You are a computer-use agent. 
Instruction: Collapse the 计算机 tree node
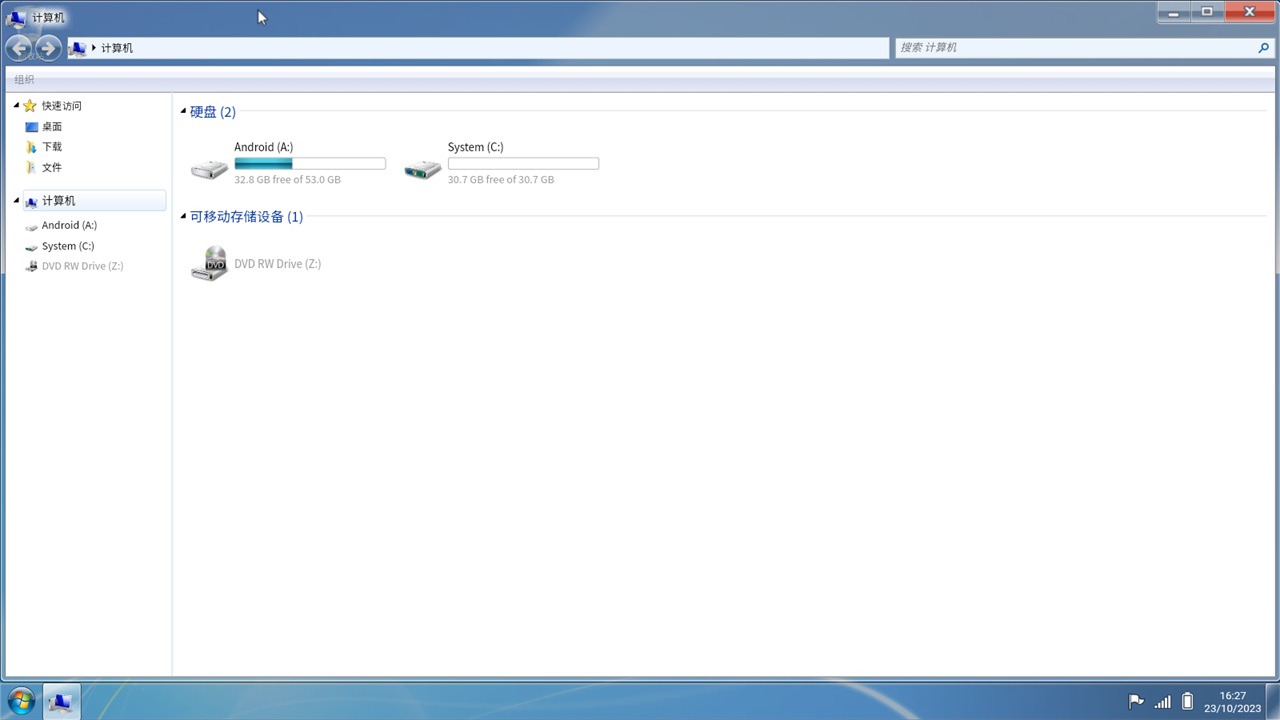pos(16,201)
